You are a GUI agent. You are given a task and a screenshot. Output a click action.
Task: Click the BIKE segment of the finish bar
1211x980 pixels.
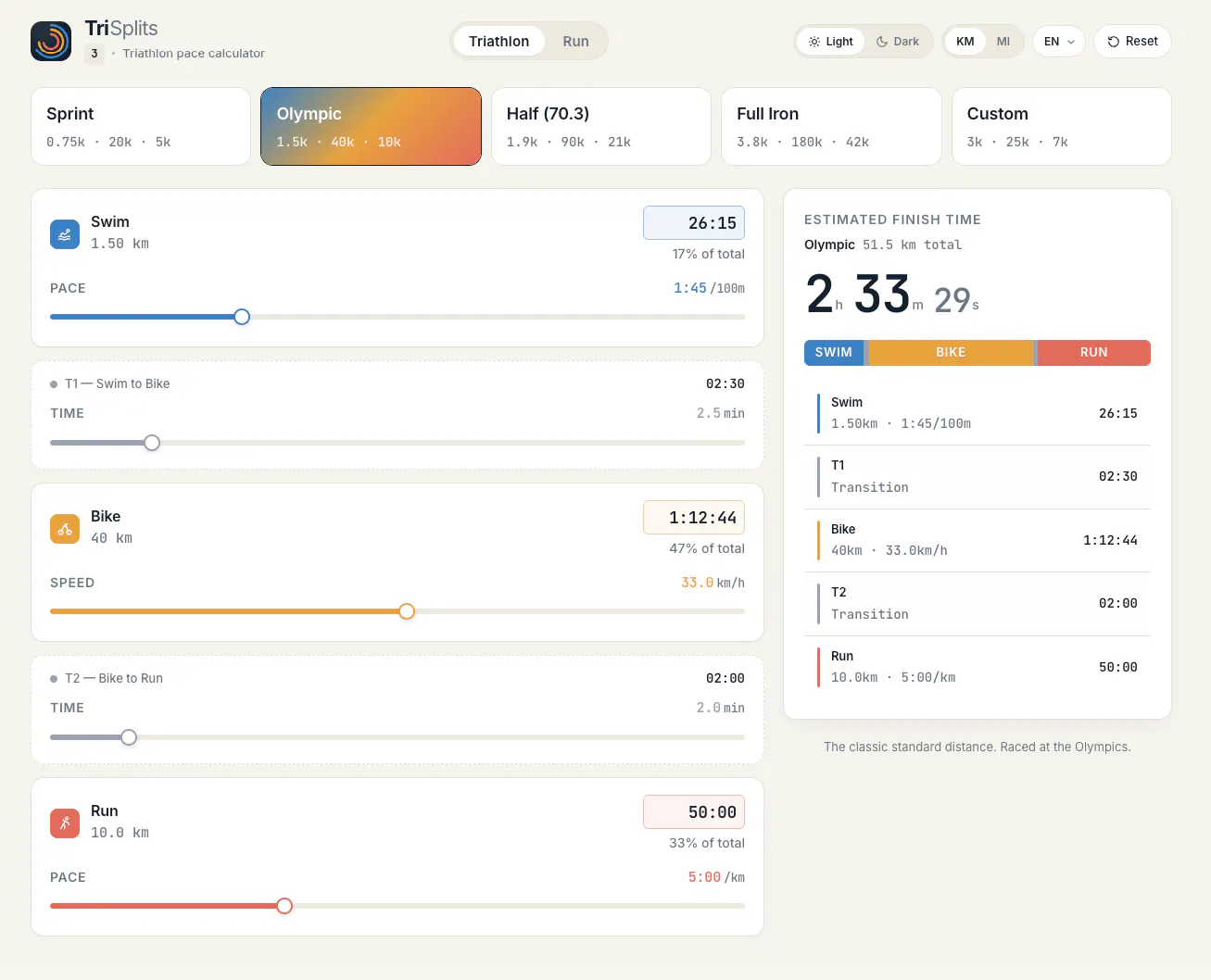[x=951, y=353]
